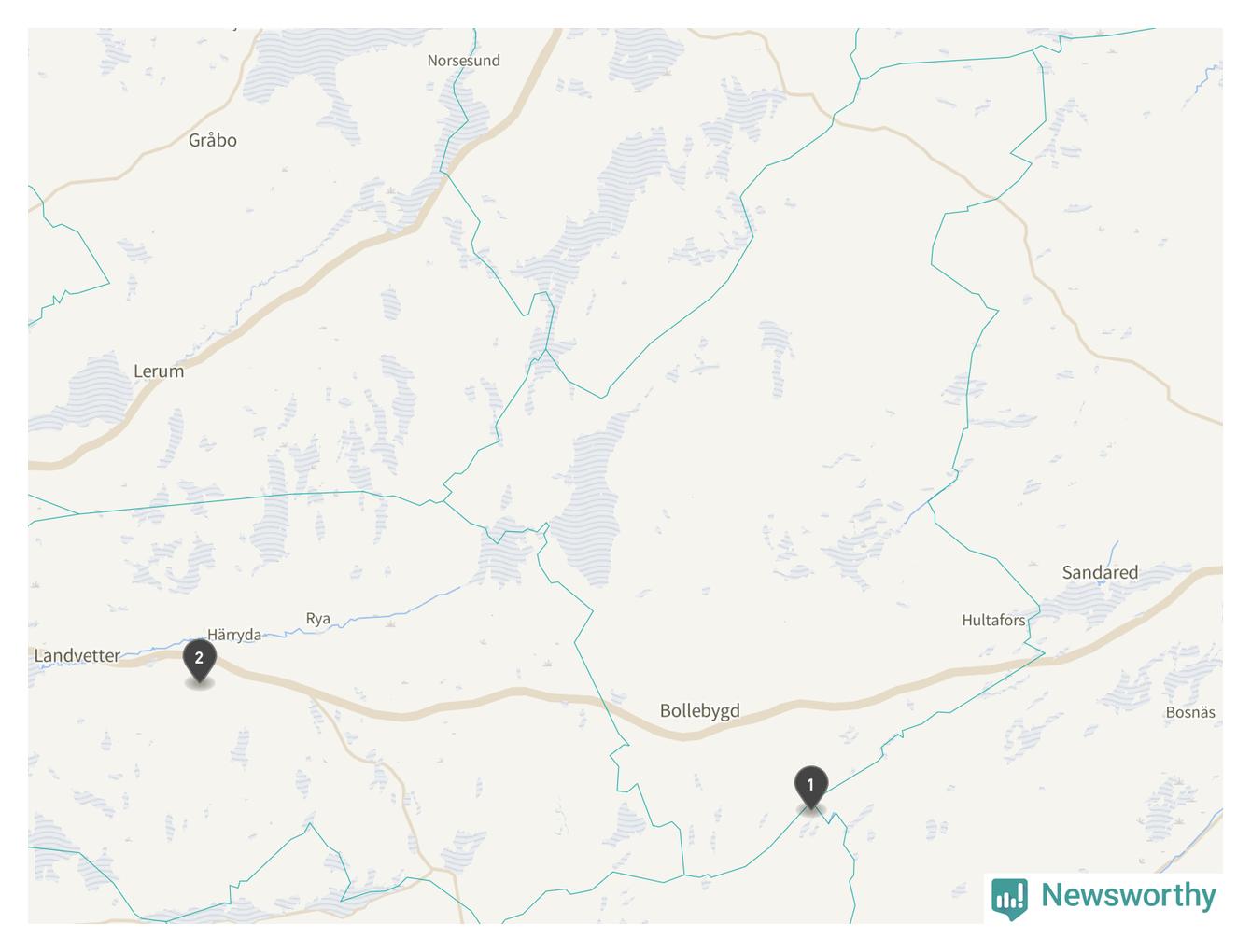Viewport: 1251px width, 952px height.
Task: Select the Bollebygd town label
Action: click(699, 710)
